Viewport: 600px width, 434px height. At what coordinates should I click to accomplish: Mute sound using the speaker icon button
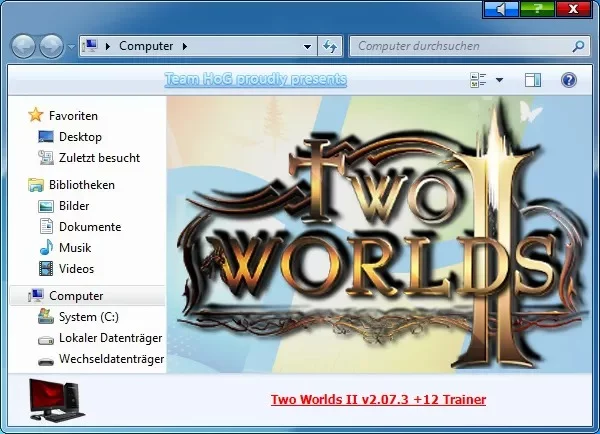[501, 9]
